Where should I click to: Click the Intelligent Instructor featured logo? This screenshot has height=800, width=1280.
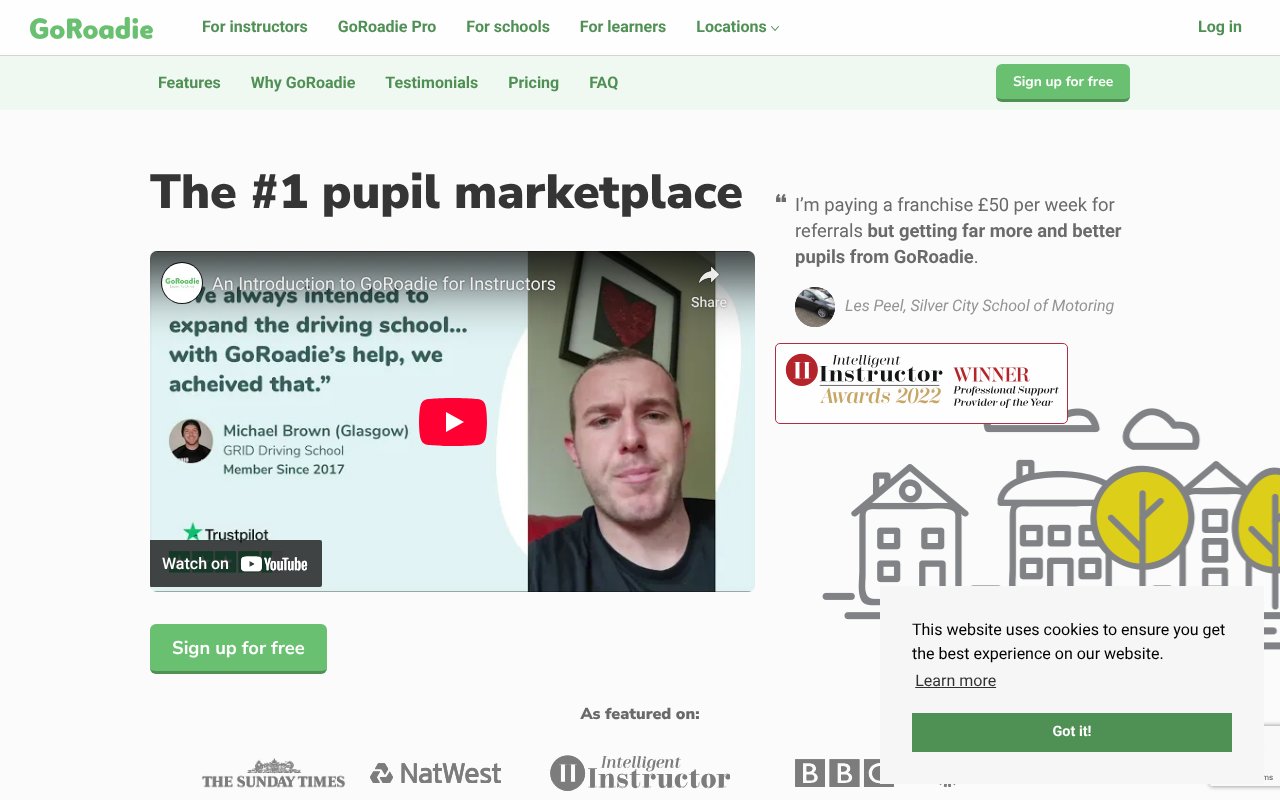click(640, 773)
